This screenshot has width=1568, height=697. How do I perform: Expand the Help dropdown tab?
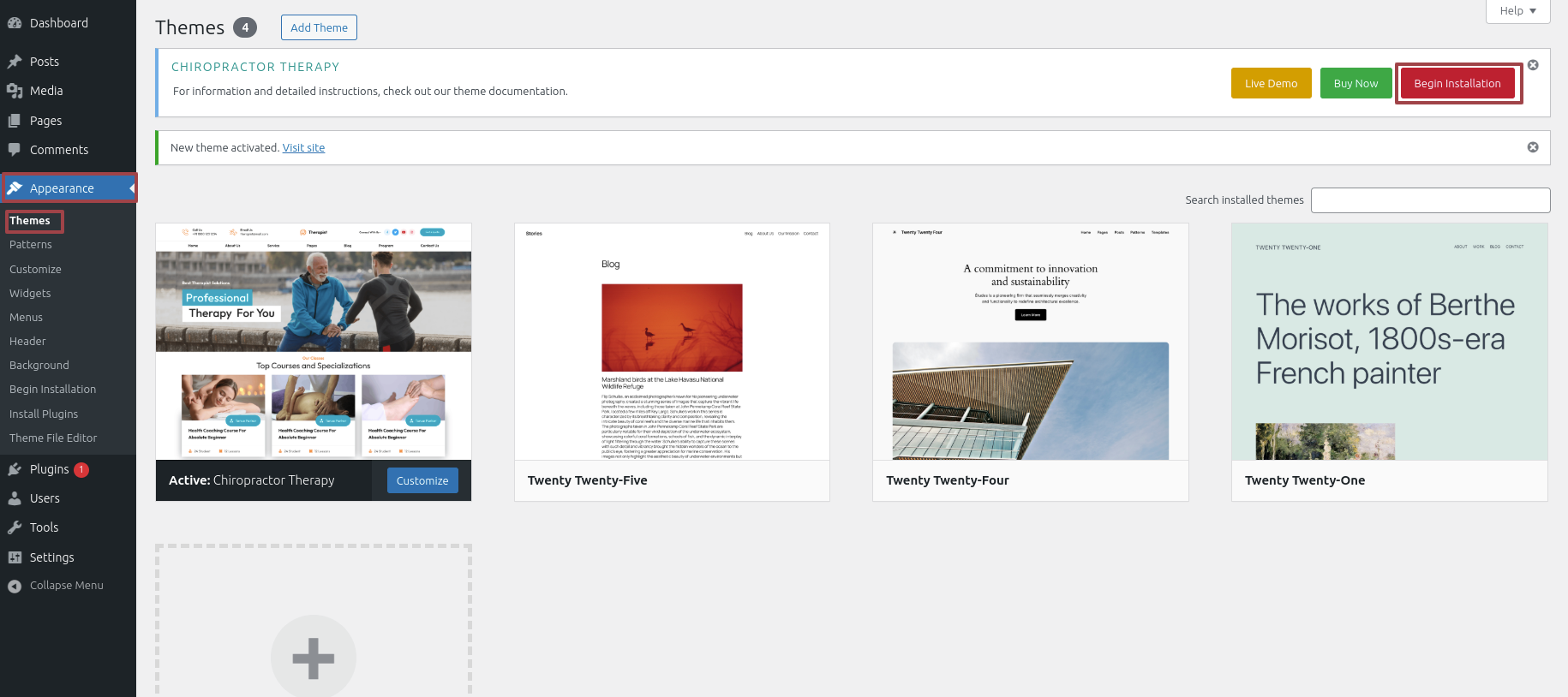(1518, 11)
